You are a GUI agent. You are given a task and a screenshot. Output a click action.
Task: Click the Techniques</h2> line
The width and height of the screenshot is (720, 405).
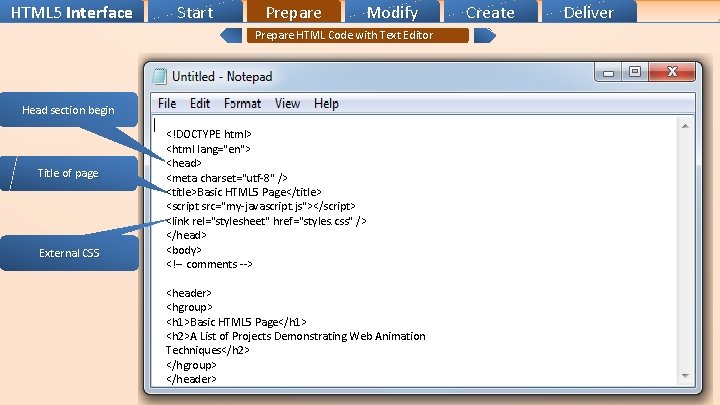208,350
